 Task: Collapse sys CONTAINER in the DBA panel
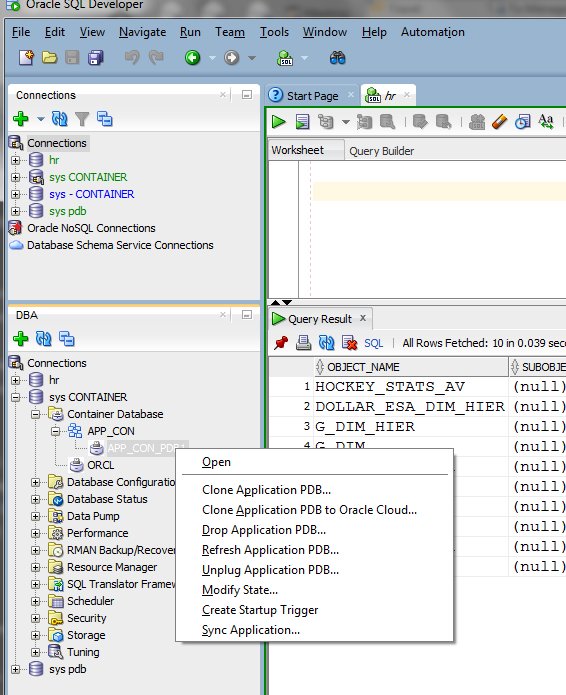(16, 397)
